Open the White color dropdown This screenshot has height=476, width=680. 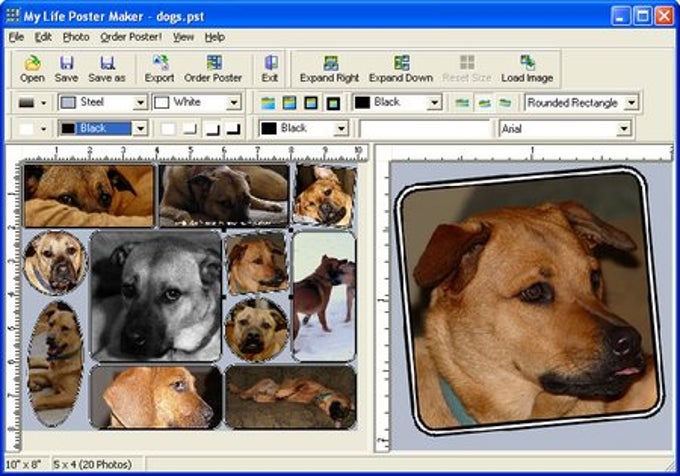coord(234,103)
